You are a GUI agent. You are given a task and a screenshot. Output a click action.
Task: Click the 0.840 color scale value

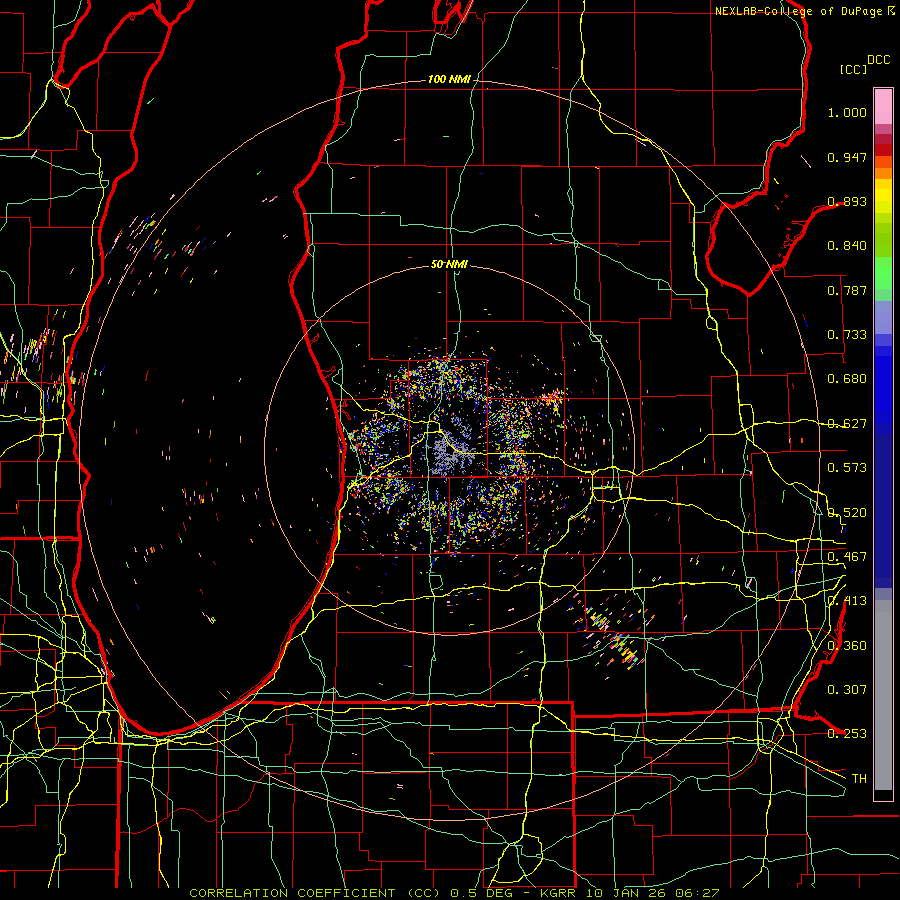(847, 246)
